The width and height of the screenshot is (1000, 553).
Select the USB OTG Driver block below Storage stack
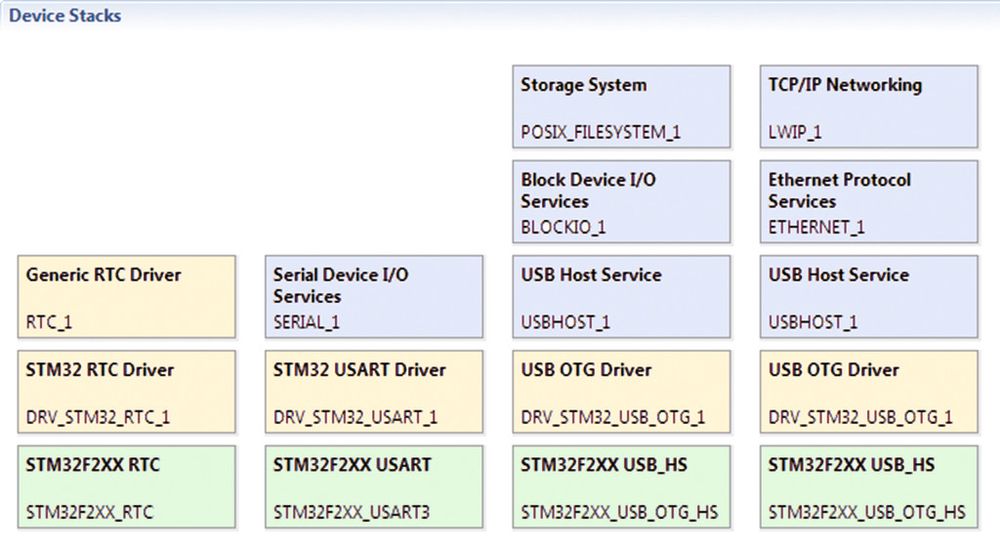click(621, 392)
